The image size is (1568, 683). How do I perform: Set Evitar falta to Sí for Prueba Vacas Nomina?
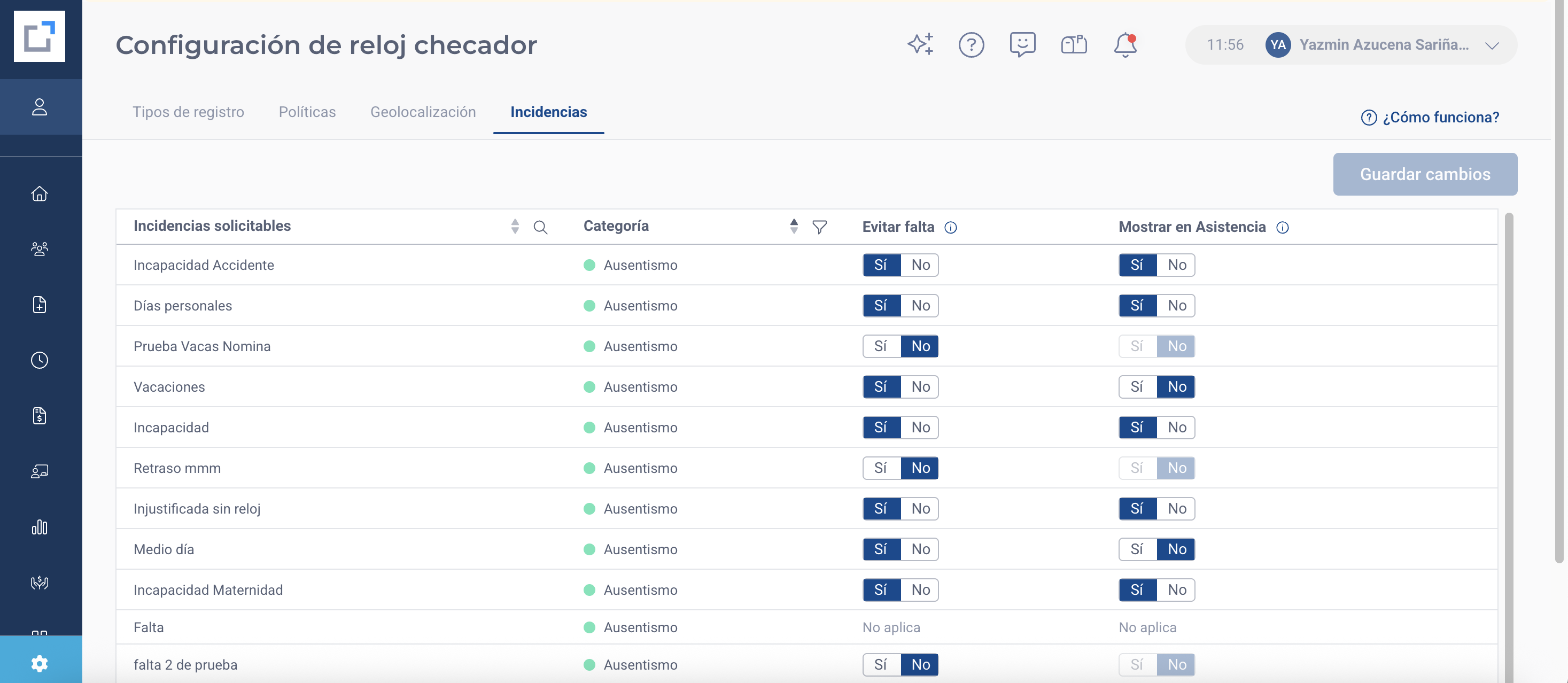pos(881,346)
